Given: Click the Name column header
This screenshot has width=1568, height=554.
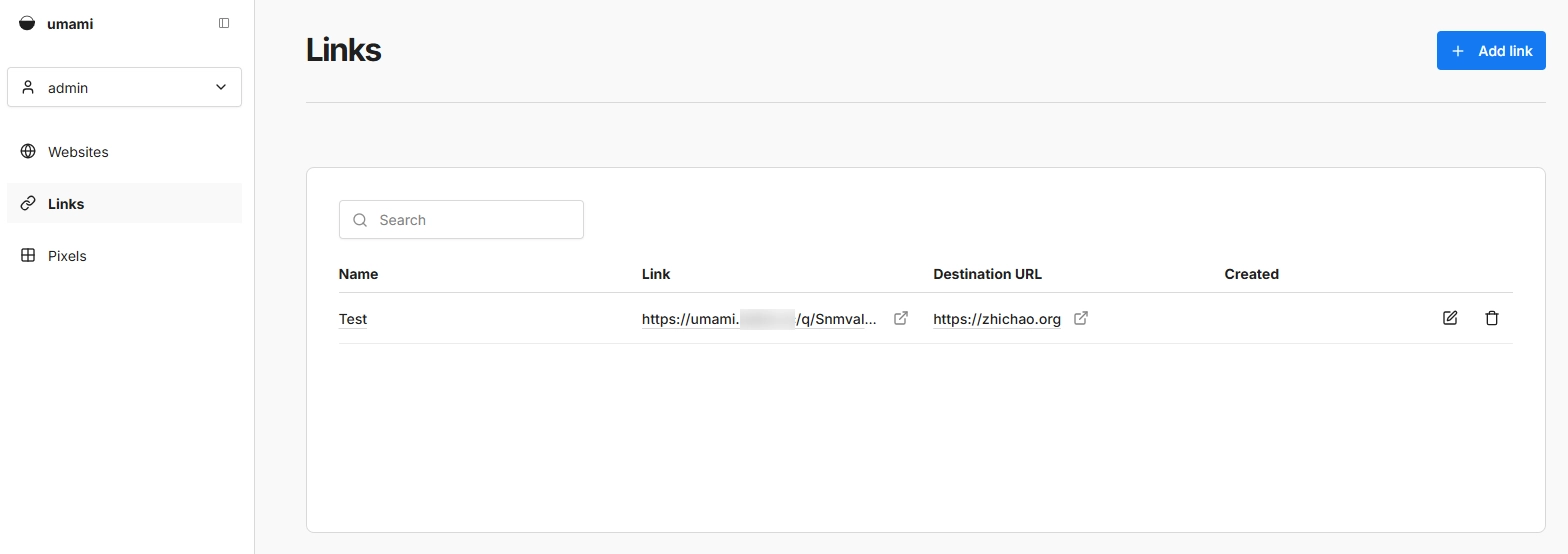Looking at the screenshot, I should point(358,274).
